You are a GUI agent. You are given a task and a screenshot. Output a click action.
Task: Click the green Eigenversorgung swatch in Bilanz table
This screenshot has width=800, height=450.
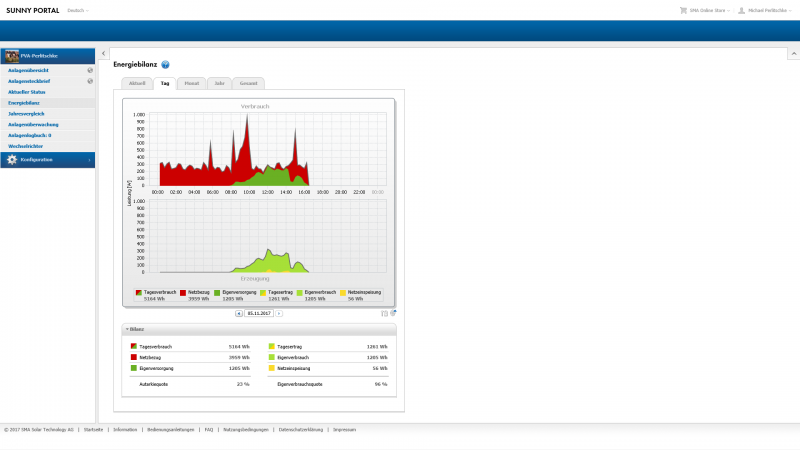pyautogui.click(x=134, y=368)
